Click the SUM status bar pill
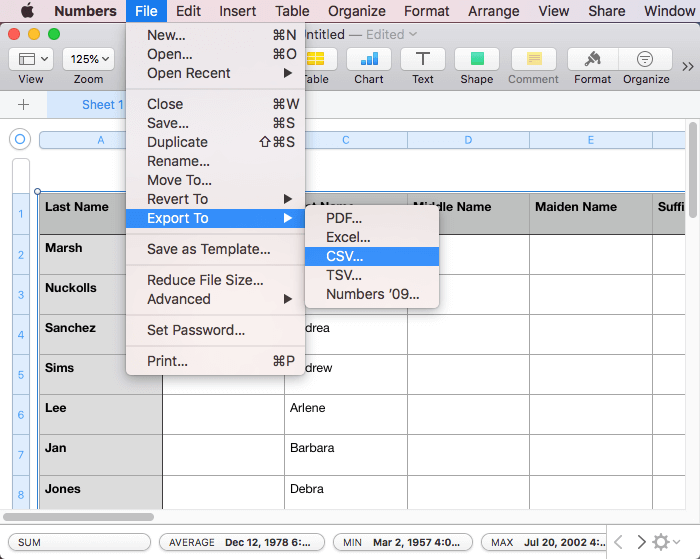 pos(79,542)
